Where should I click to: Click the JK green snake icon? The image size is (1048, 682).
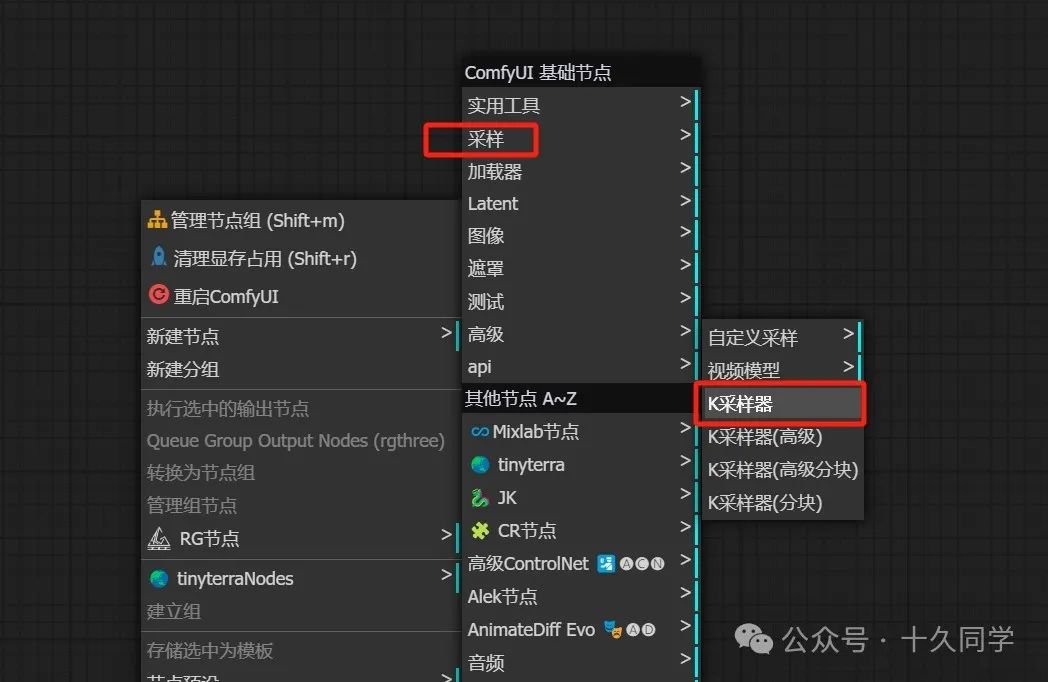(x=480, y=497)
